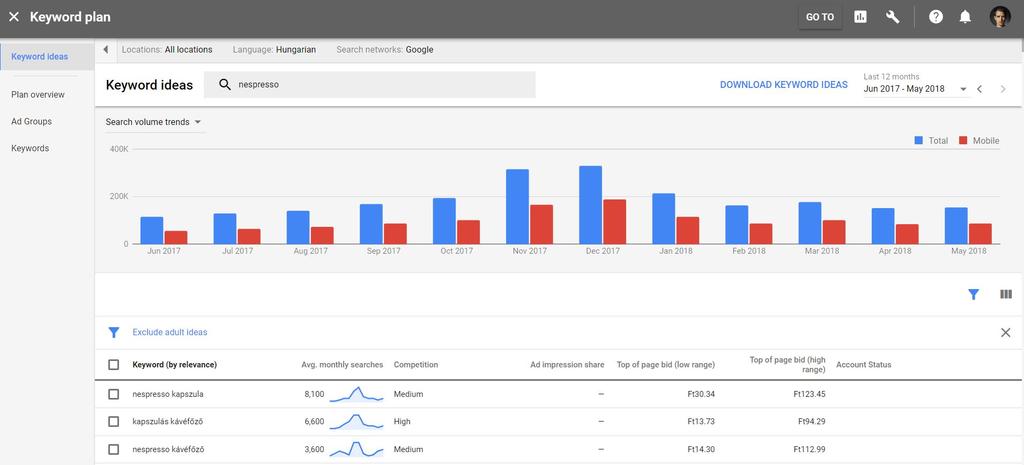
Task: Sort by Keyword (by relevance) column
Action: pyautogui.click(x=174, y=364)
